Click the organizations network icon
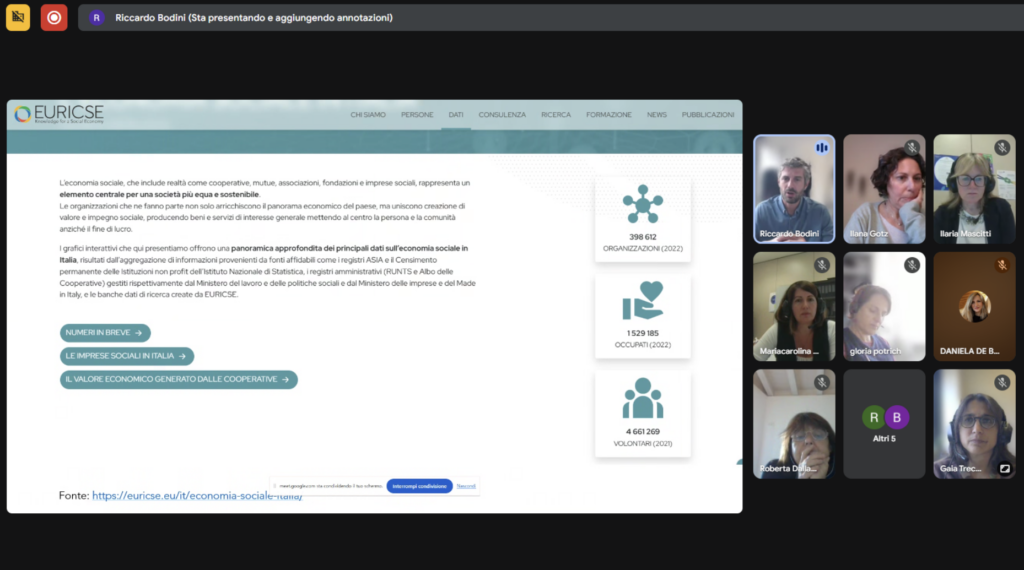Viewport: 1024px width, 570px height. [642, 204]
